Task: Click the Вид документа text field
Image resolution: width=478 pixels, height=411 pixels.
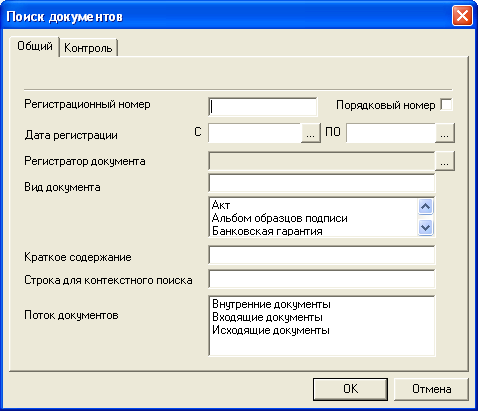Action: [322, 183]
